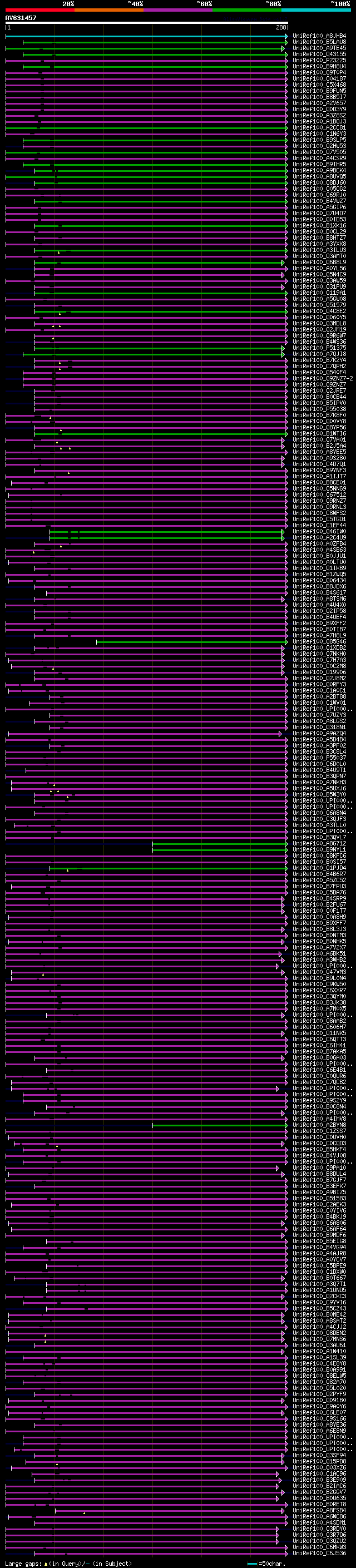This screenshot has height=1568, width=356.
Task: Click hit label UniRef100_Q119A1
Action: [319, 293]
